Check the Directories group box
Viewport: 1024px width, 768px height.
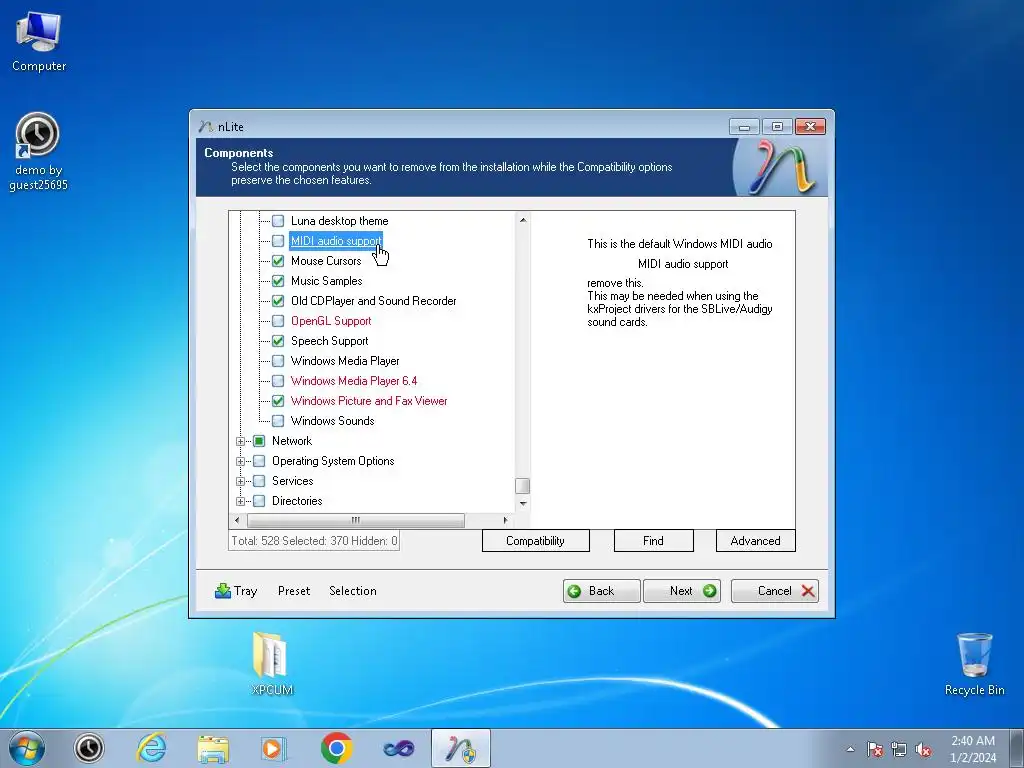pos(259,501)
